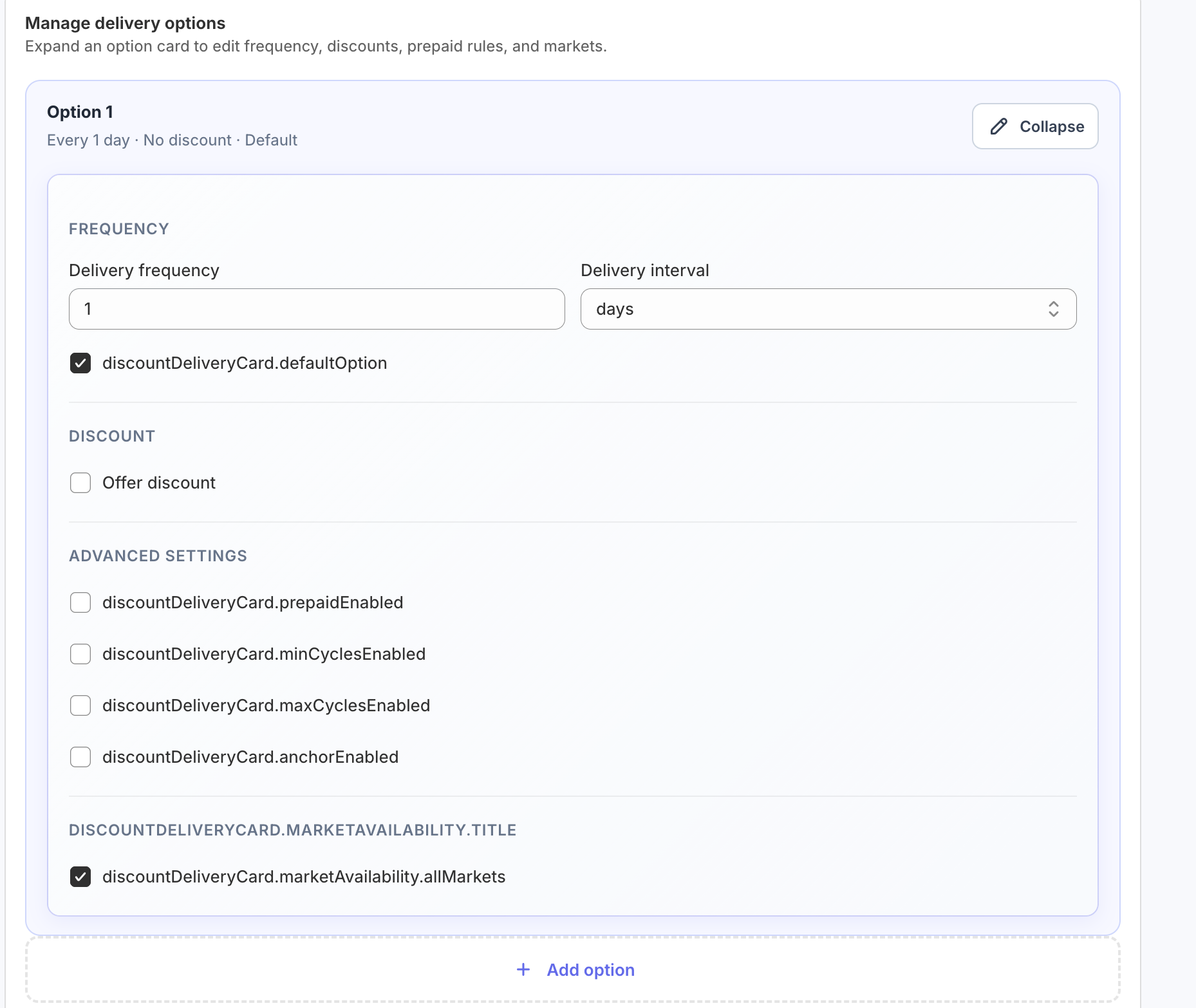The height and width of the screenshot is (1008, 1196).
Task: Open the Delivery interval days dropdown
Action: pos(828,309)
